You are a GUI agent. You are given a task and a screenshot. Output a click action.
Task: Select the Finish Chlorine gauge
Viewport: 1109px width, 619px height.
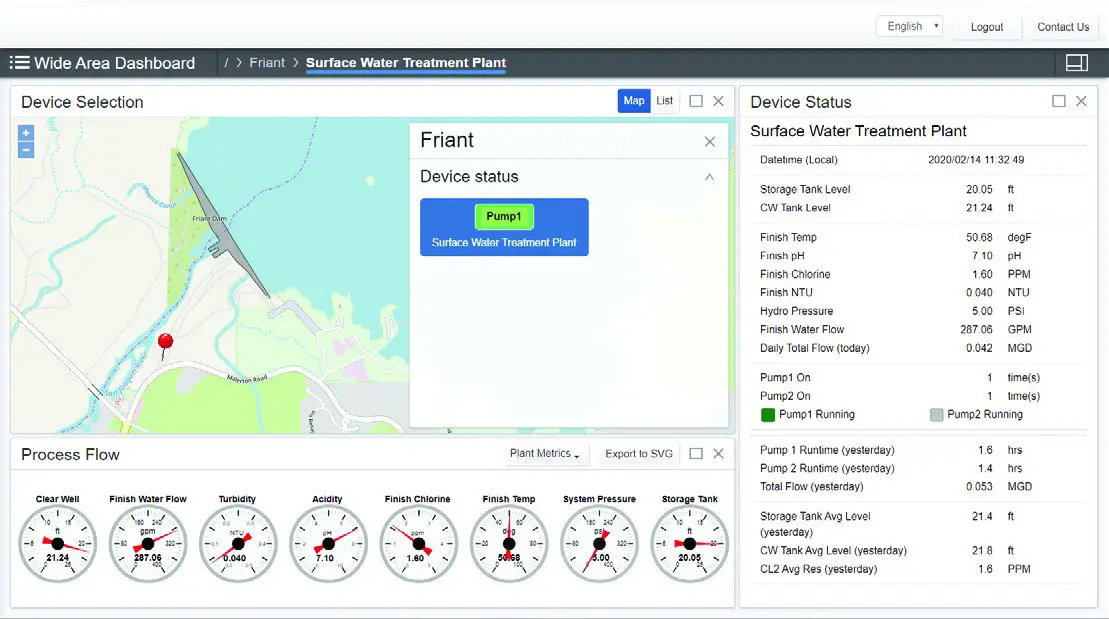pos(419,544)
